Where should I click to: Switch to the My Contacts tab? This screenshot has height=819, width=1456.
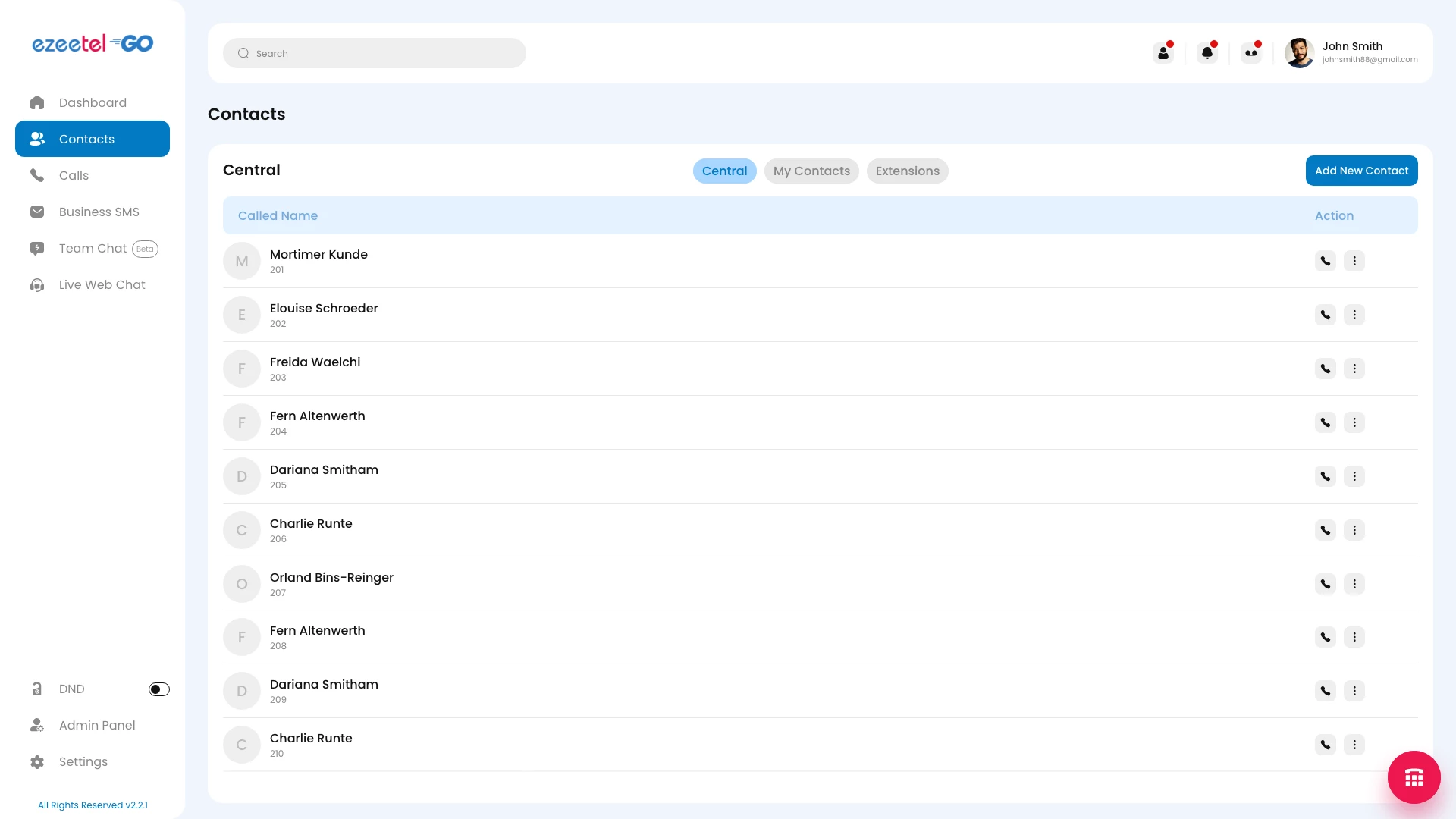click(811, 171)
